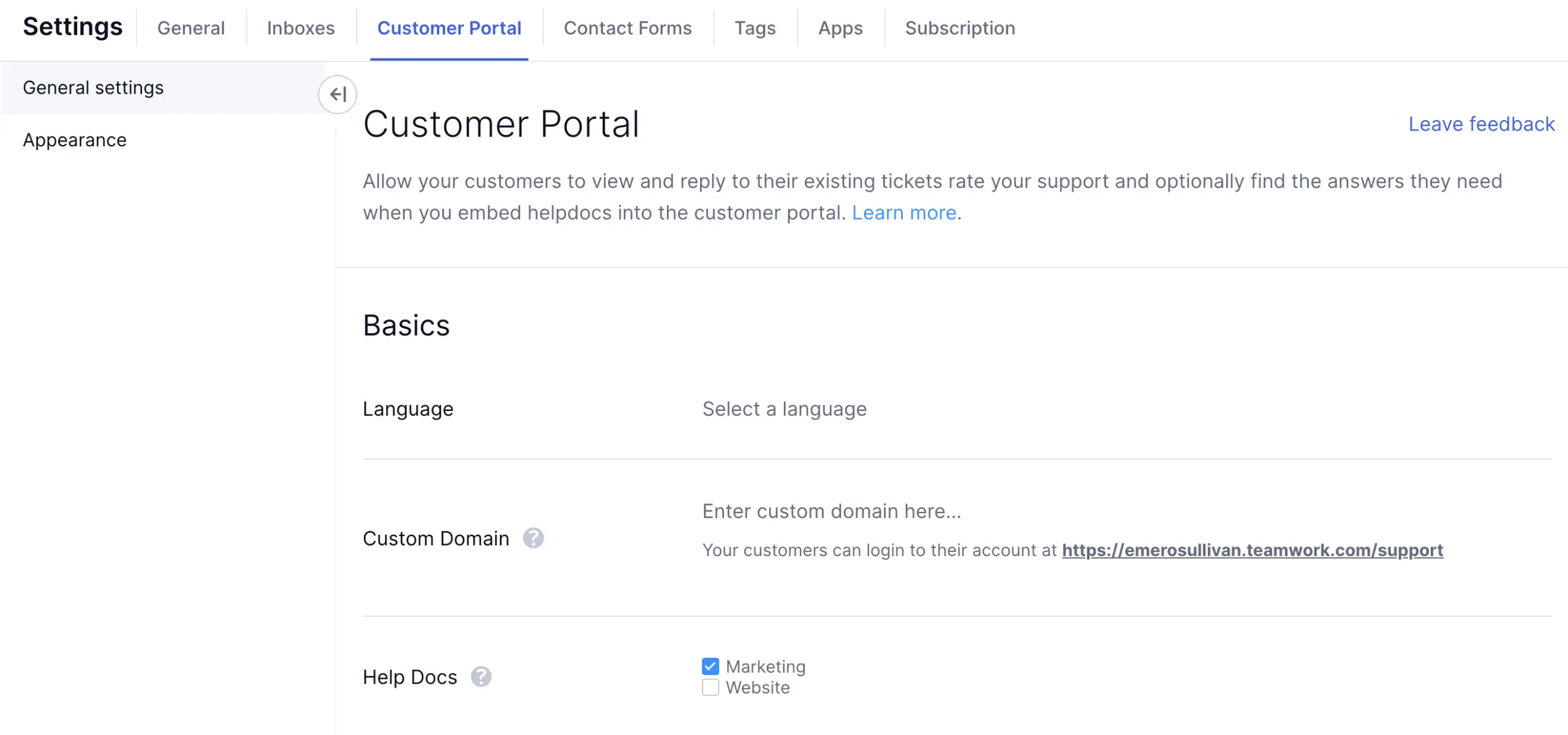Switch to the General tab
Screen dimensions: 1568x735
tap(191, 28)
